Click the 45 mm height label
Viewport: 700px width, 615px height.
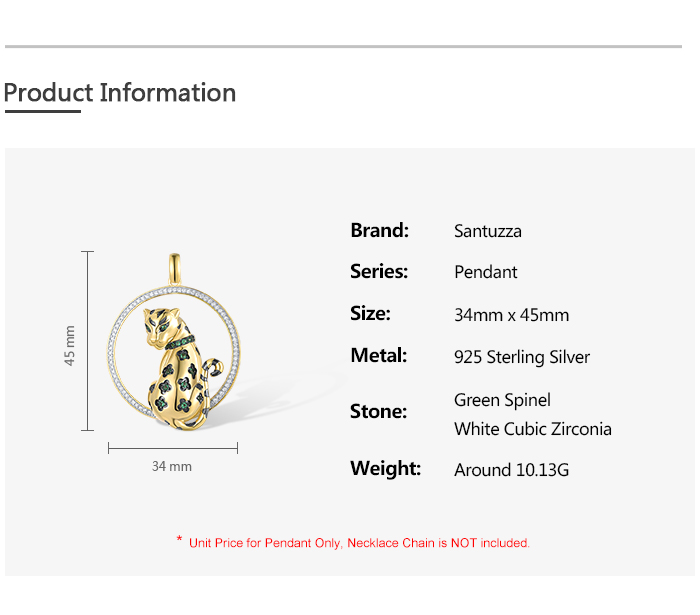click(71, 345)
